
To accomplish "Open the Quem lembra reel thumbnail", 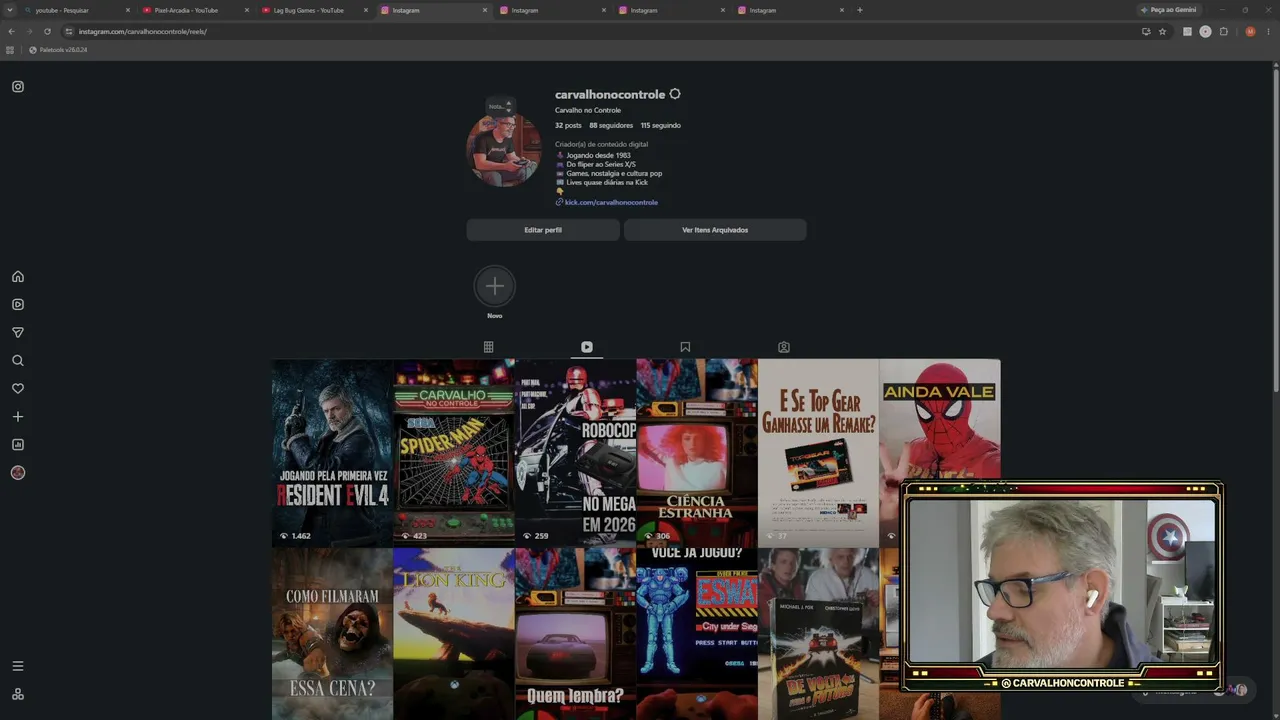I will 575,634.
